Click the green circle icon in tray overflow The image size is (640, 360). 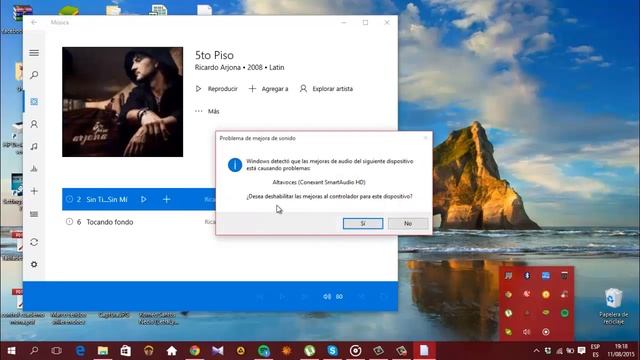564,313
